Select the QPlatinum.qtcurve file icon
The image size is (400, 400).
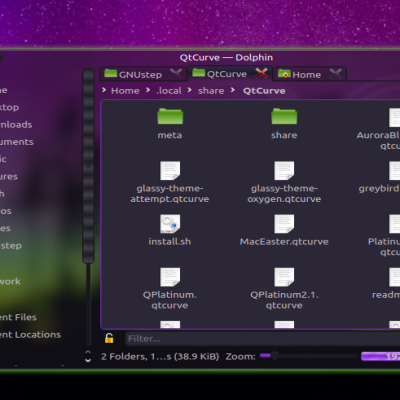(x=170, y=277)
